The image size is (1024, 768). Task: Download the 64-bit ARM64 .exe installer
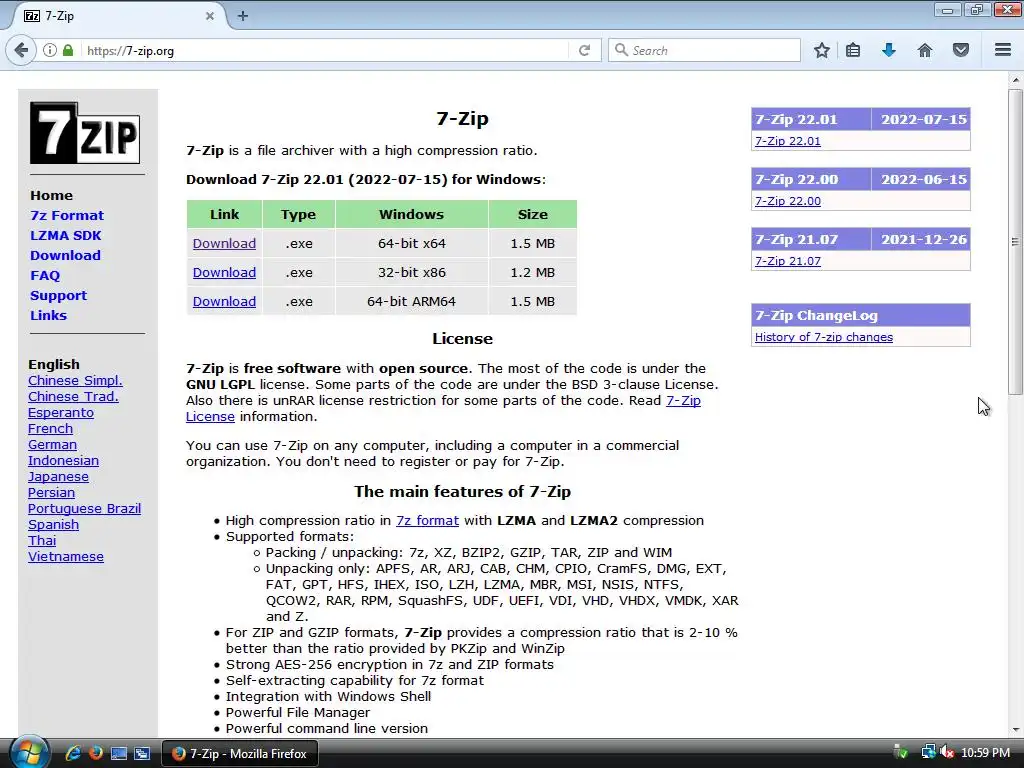tap(224, 302)
